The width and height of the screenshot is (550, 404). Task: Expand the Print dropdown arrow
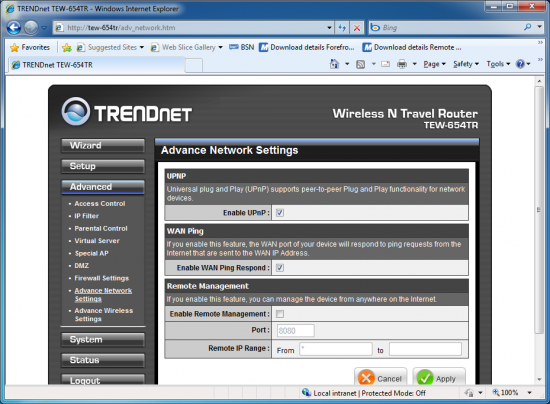pyautogui.click(x=414, y=64)
